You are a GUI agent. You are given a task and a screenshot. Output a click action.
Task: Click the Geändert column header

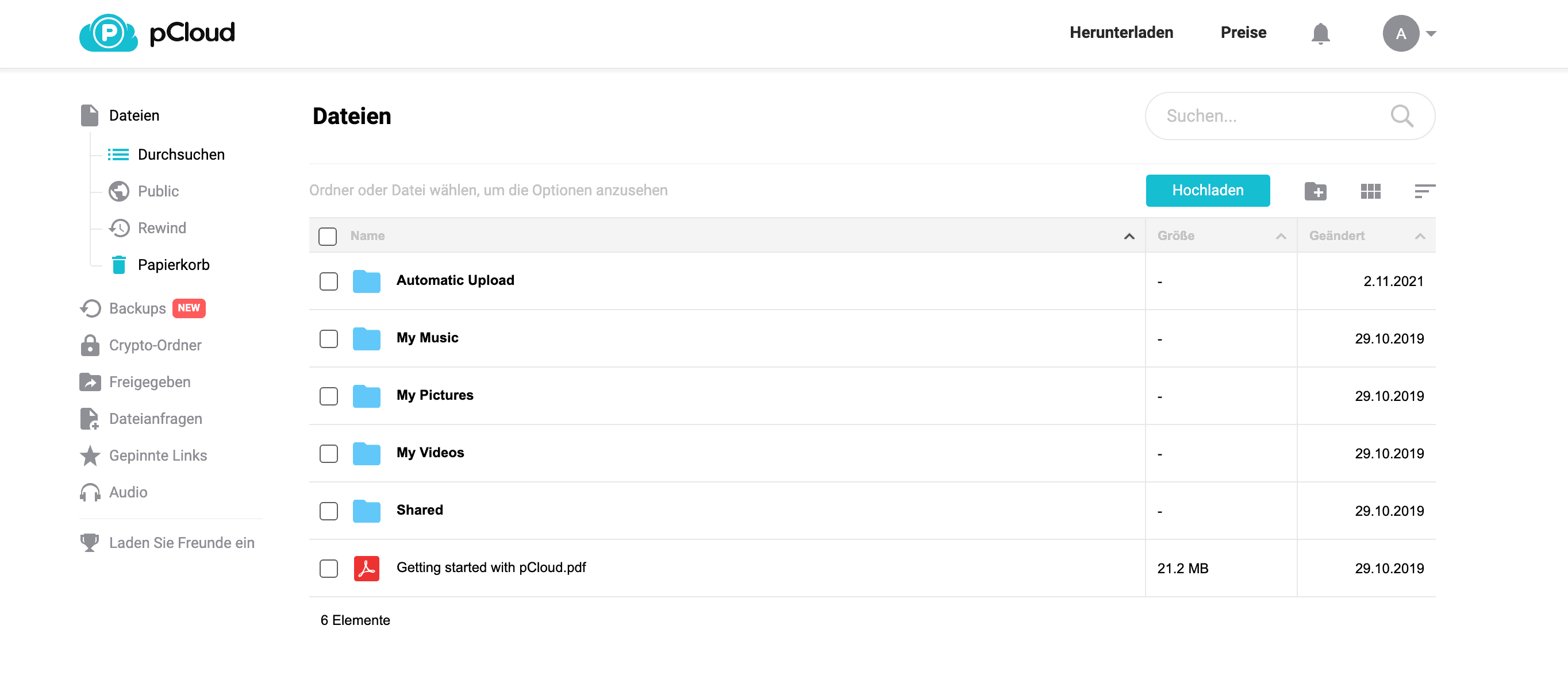[1336, 236]
